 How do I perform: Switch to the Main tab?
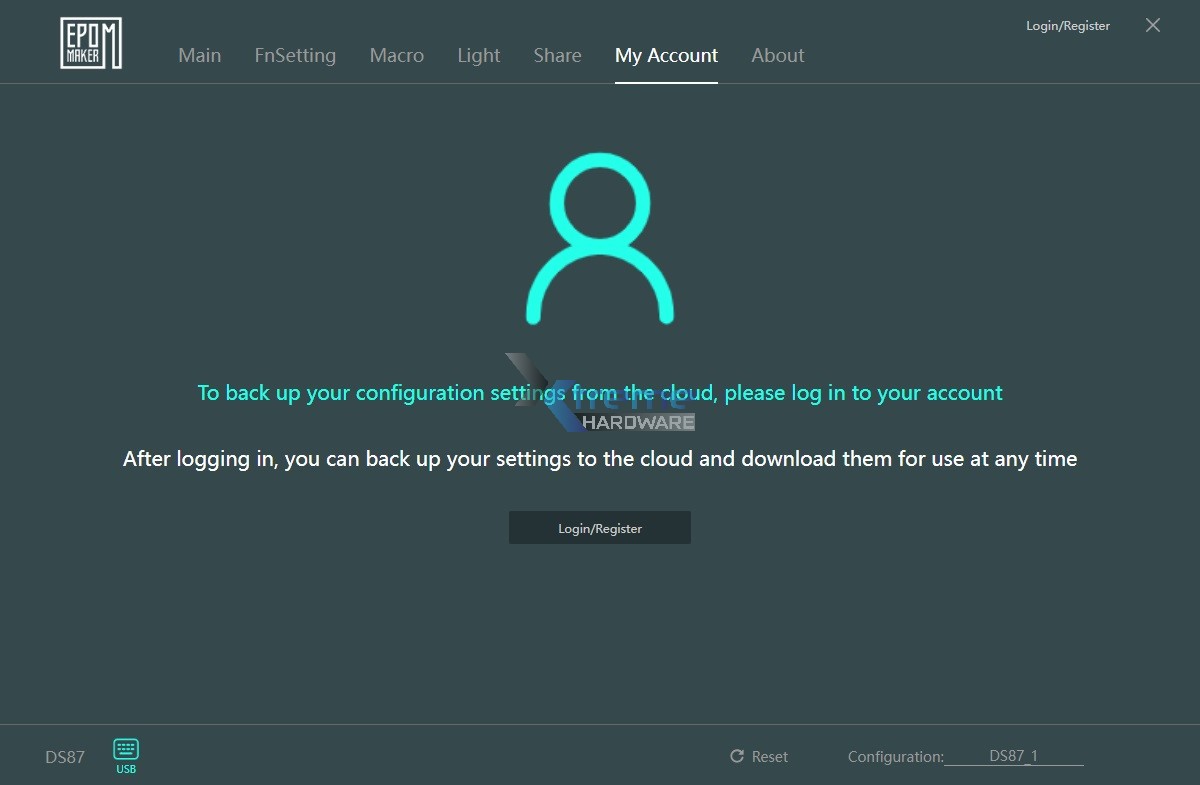coord(200,56)
